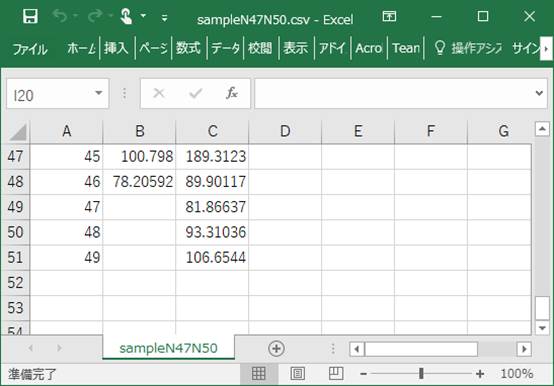Open the 数式 ribbon tab
Image resolution: width=554 pixels, height=386 pixels.
coord(188,48)
